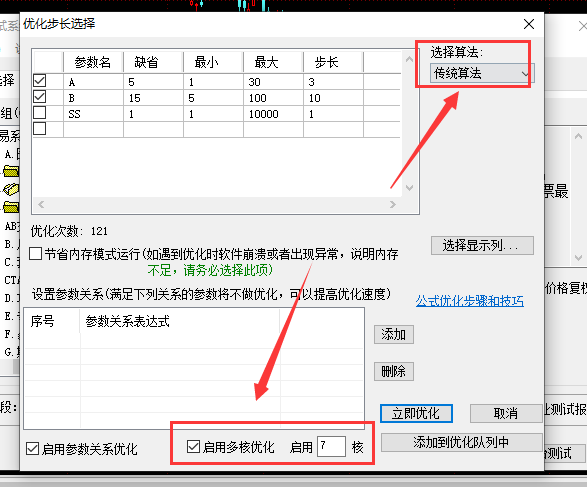587x487 pixels.
Task: Start optimization with 立即优化
Action: [x=416, y=413]
